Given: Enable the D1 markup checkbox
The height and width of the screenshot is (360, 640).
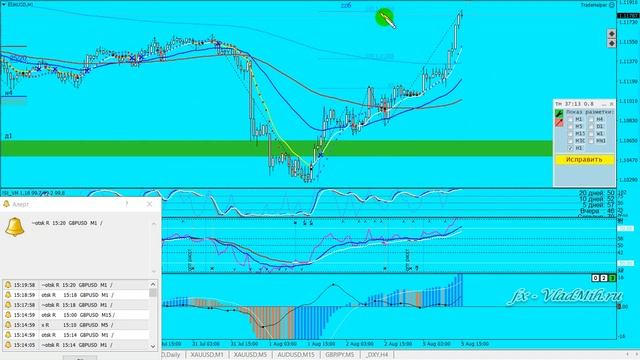Looking at the screenshot, I should (x=591, y=127).
